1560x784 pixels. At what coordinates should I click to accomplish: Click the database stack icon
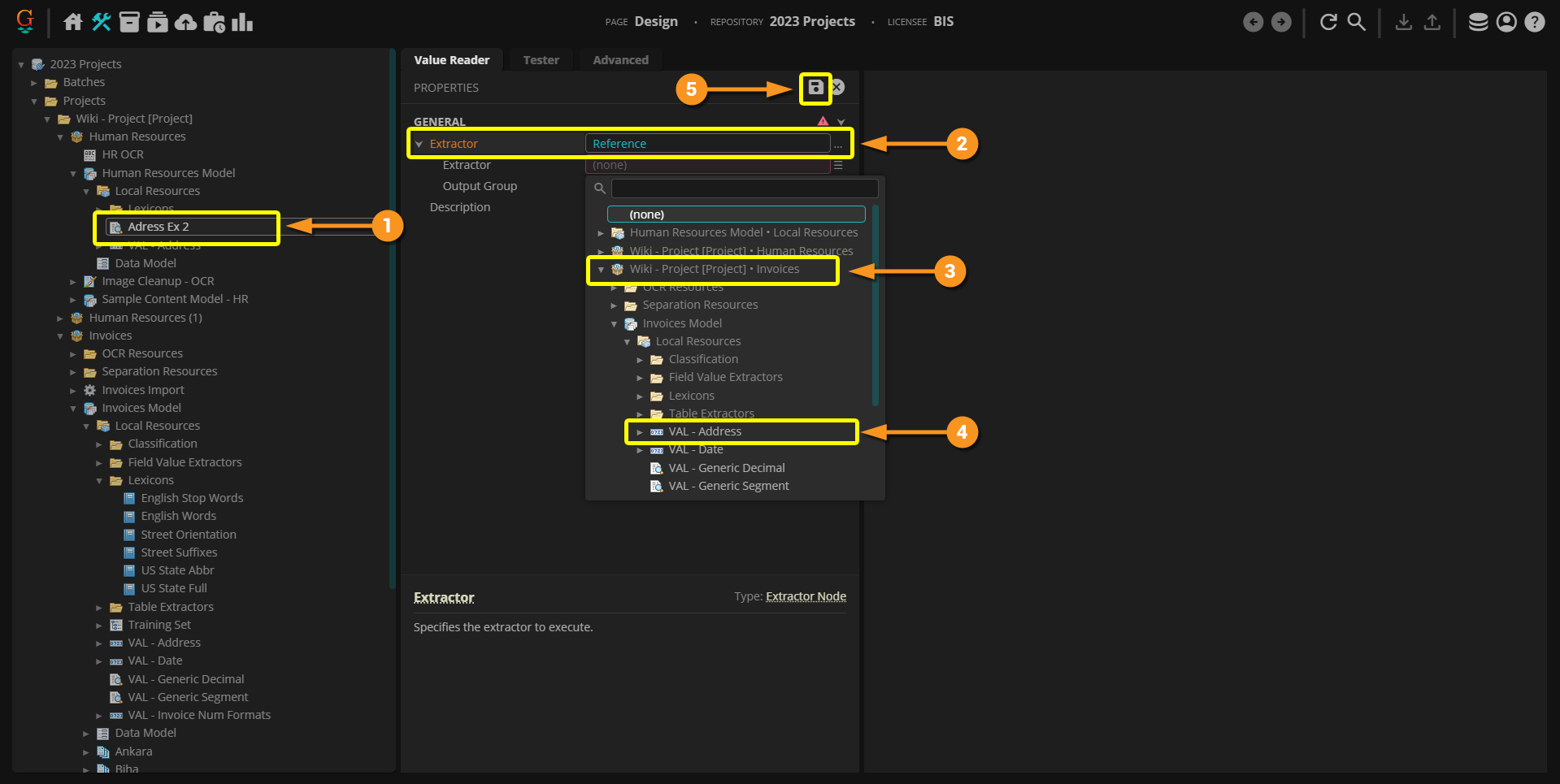1478,22
